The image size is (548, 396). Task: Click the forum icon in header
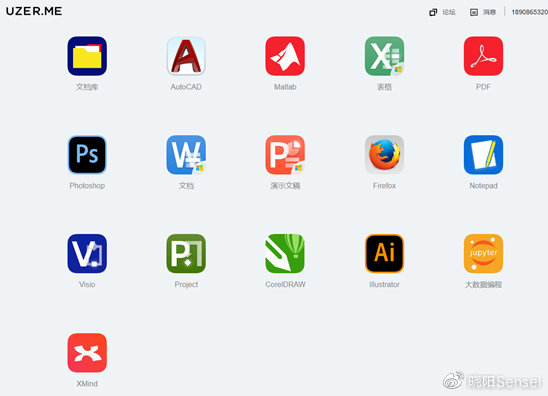[x=433, y=12]
